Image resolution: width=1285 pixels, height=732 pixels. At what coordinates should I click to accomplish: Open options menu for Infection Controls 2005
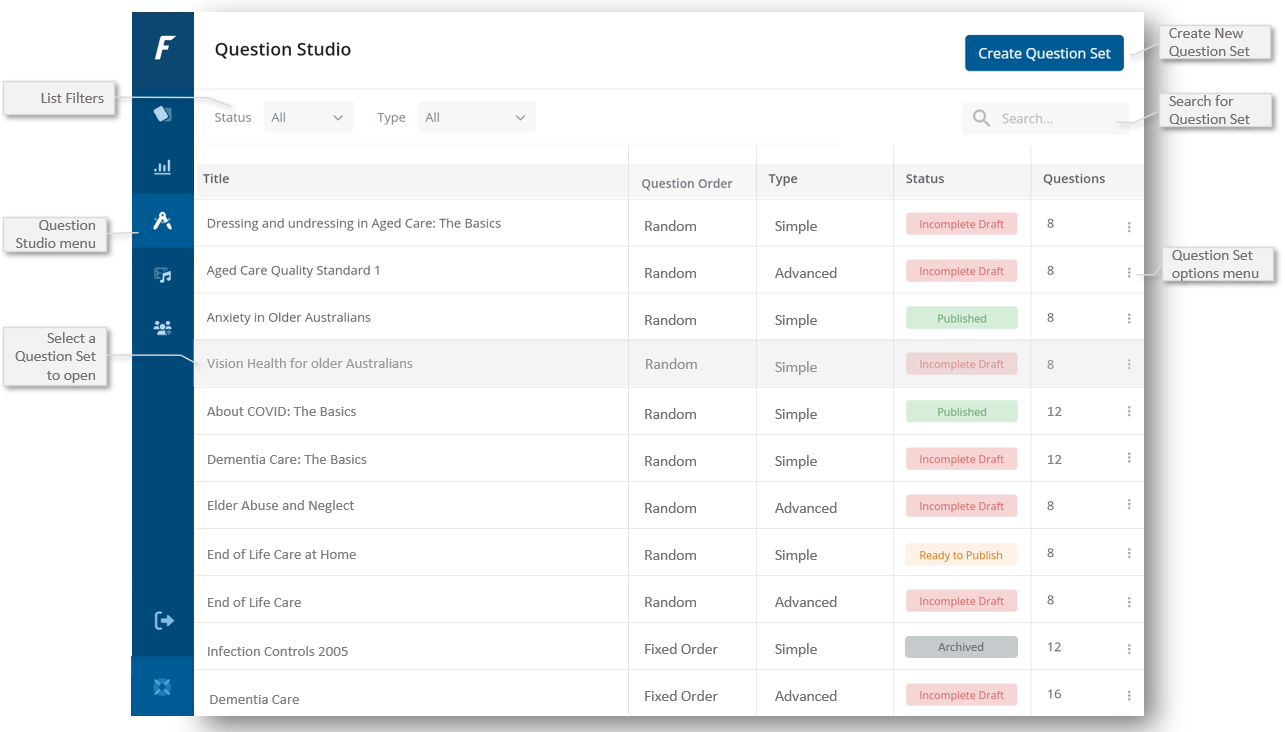click(1129, 649)
